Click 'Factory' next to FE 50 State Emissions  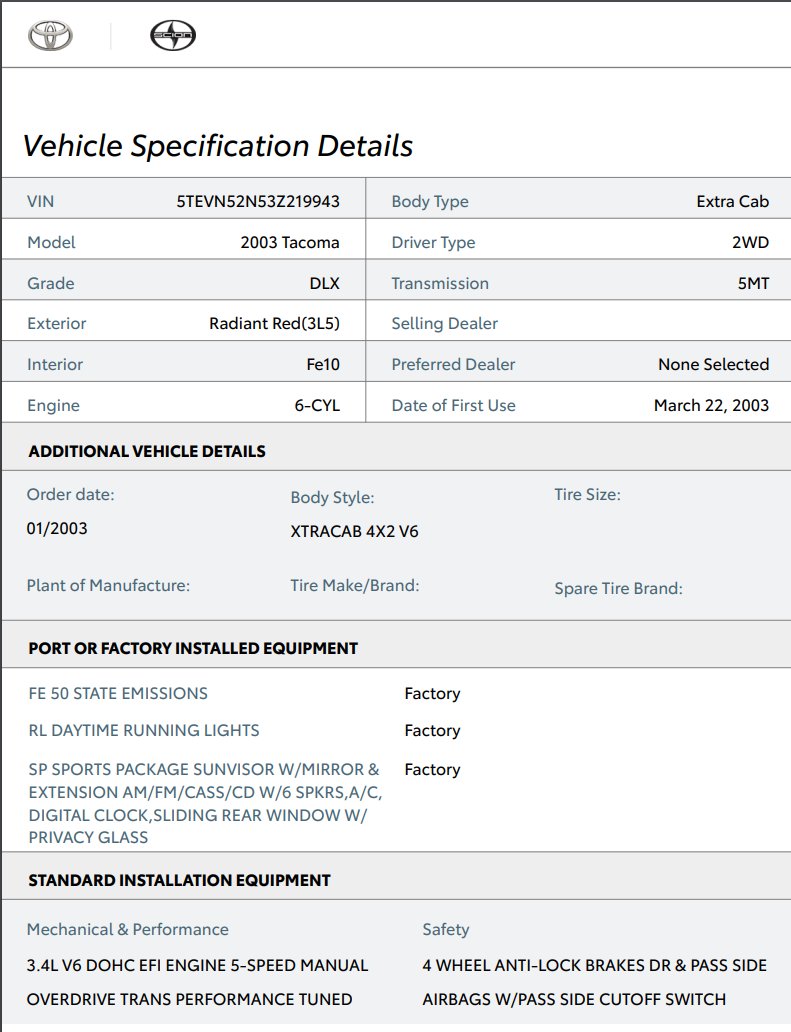pos(432,694)
